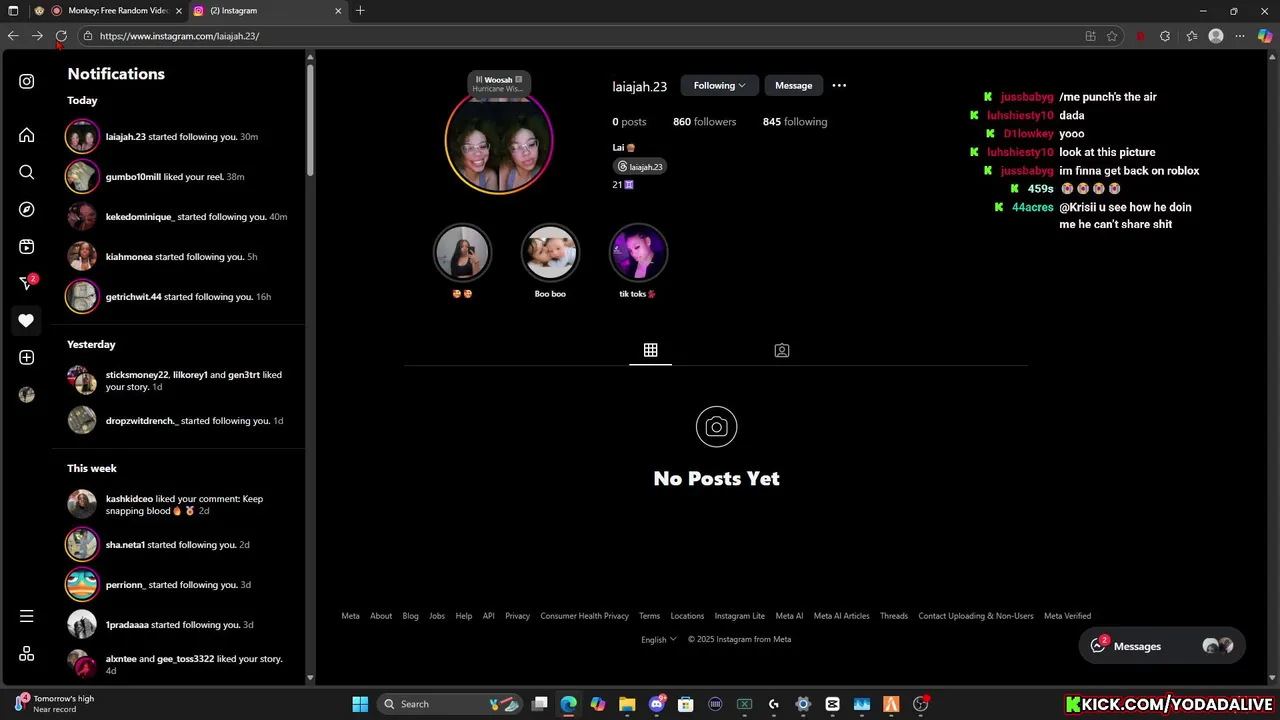Open laiajah.23 started following you notification
The height and width of the screenshot is (720, 1280).
(x=178, y=136)
